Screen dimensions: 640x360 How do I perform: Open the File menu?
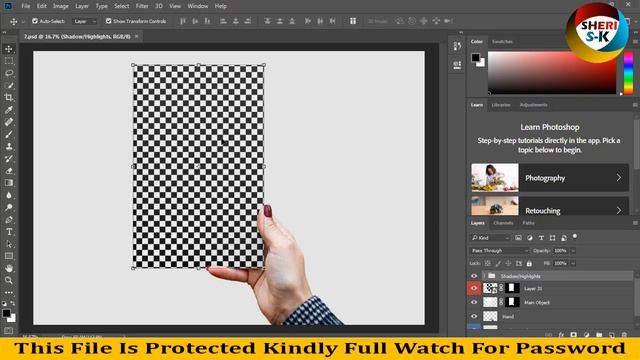click(26, 6)
